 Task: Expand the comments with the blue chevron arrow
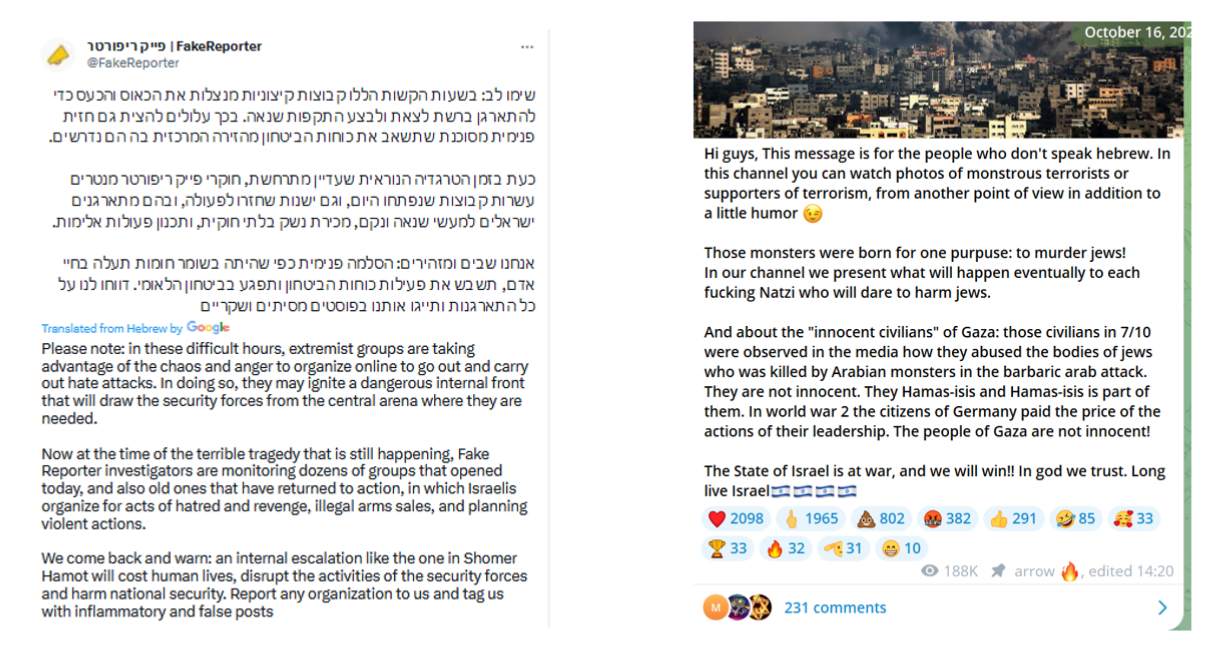[1162, 607]
